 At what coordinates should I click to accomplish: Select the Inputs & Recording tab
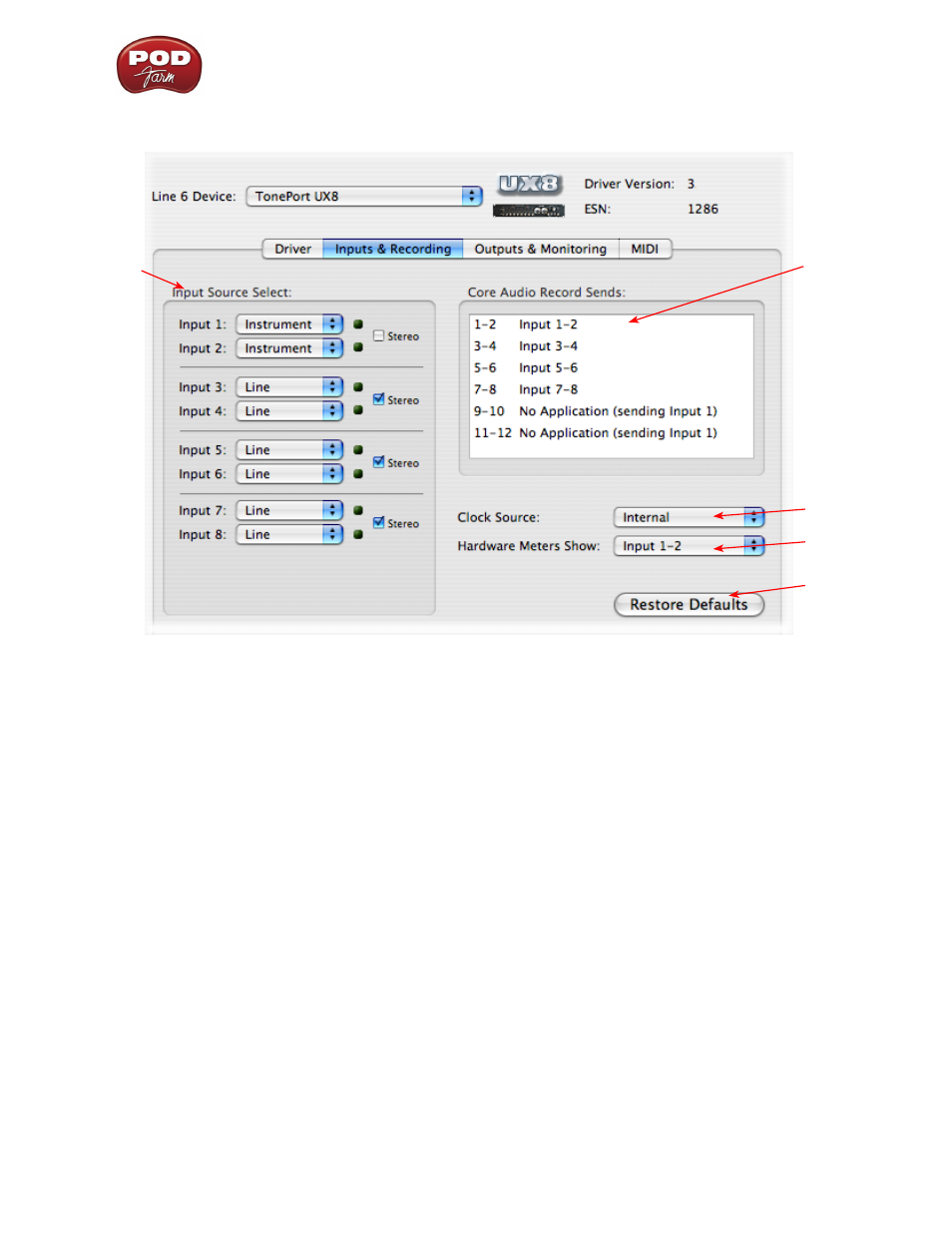pyautogui.click(x=393, y=249)
